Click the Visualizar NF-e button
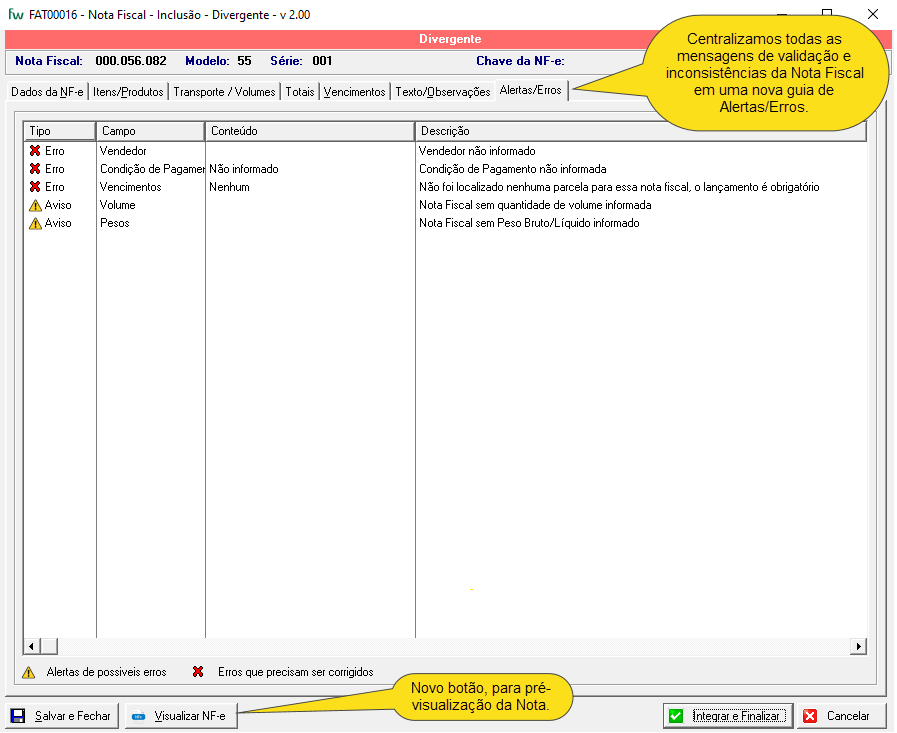This screenshot has width=897, height=733. (x=181, y=716)
